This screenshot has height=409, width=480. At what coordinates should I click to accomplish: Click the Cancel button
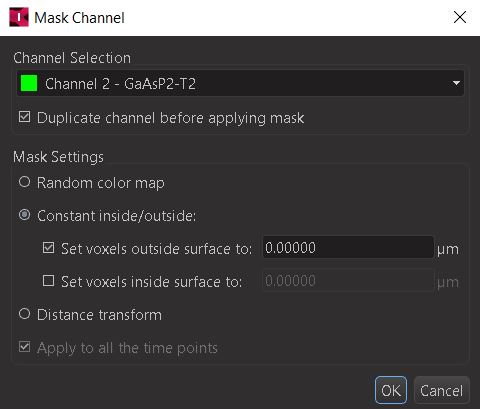click(x=442, y=390)
